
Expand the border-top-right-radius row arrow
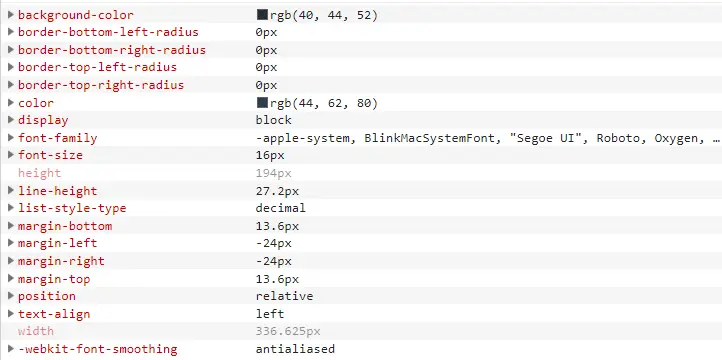[x=11, y=85]
